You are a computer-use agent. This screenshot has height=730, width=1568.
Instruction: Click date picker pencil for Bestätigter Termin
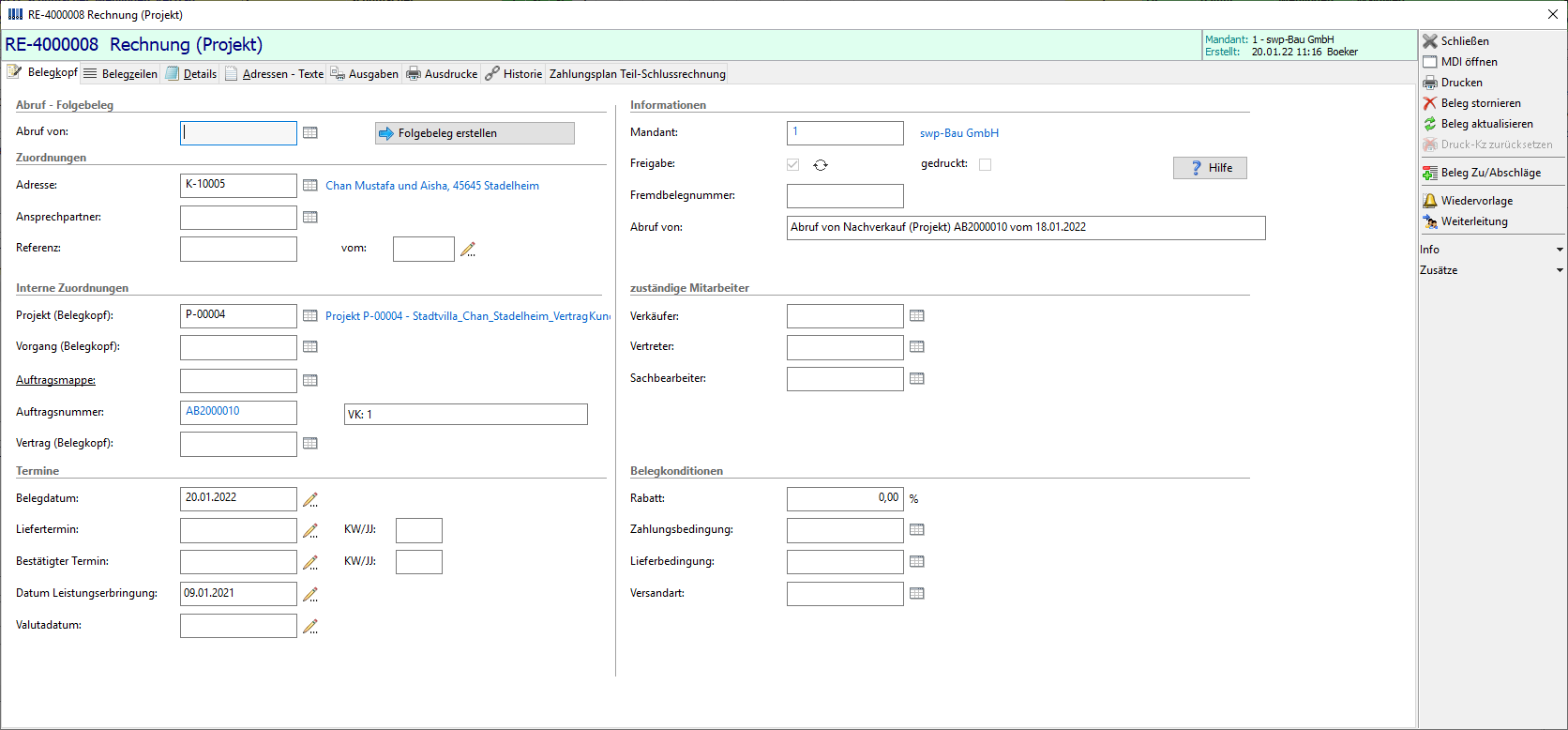tap(310, 563)
